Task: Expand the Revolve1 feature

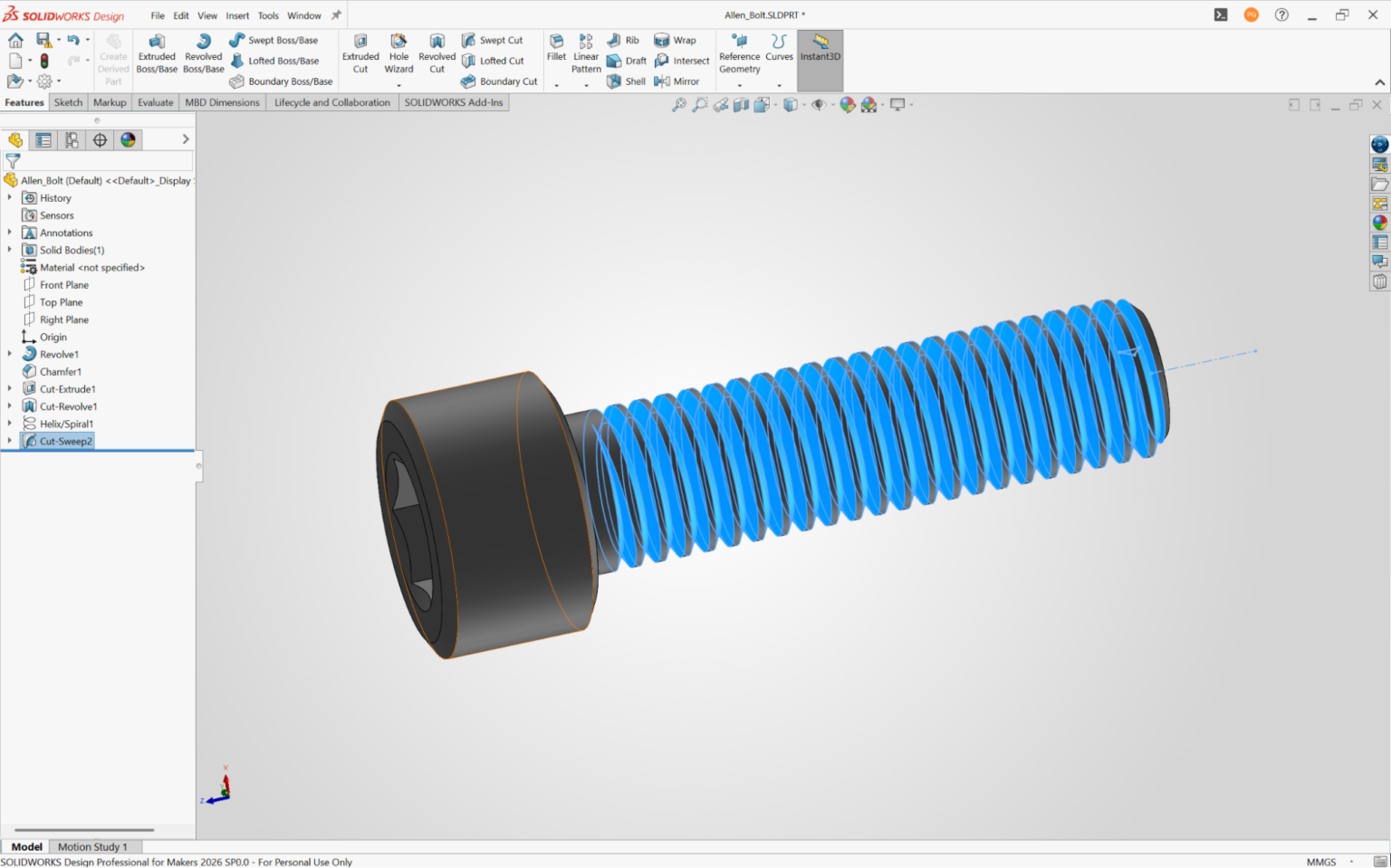Action: (10, 354)
